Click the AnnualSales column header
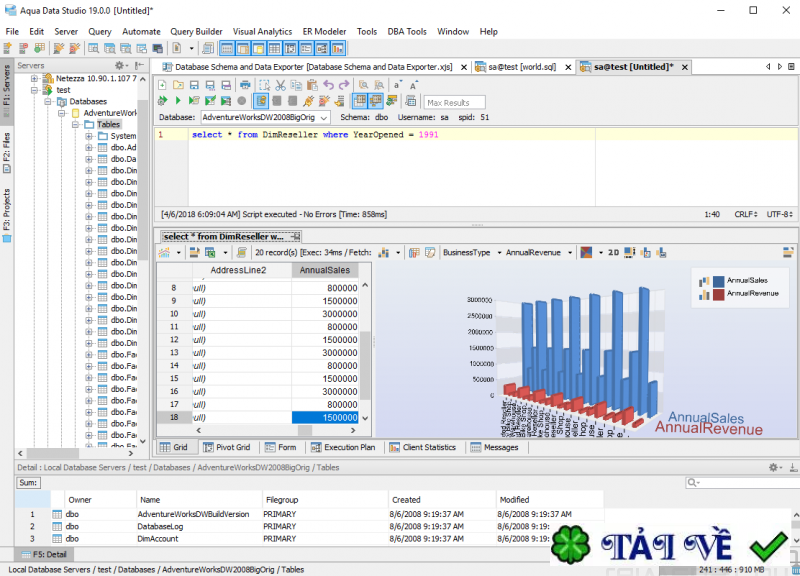This screenshot has height=576, width=800. click(x=325, y=271)
